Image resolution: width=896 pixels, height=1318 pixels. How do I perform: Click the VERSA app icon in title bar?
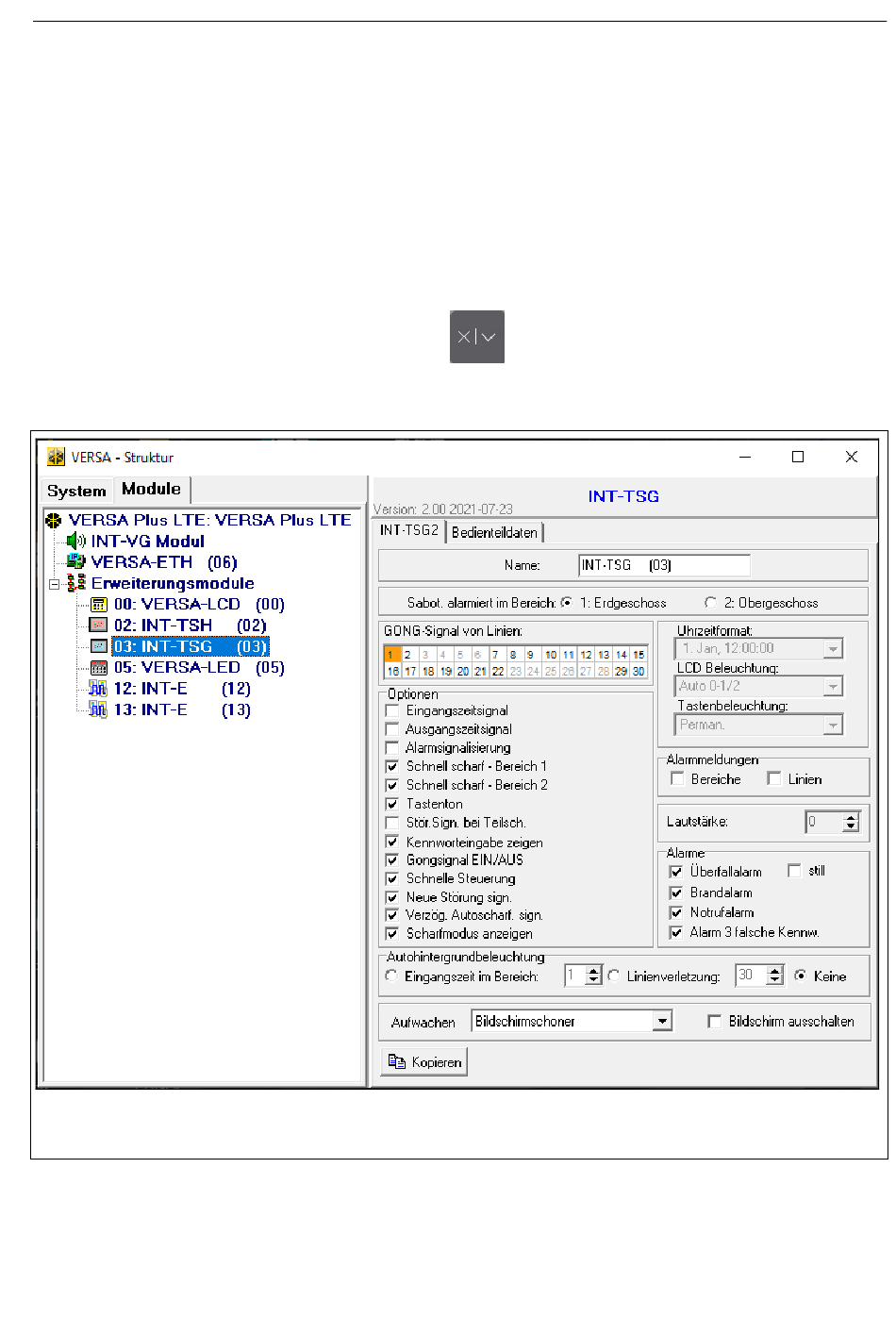pyautogui.click(x=56, y=458)
